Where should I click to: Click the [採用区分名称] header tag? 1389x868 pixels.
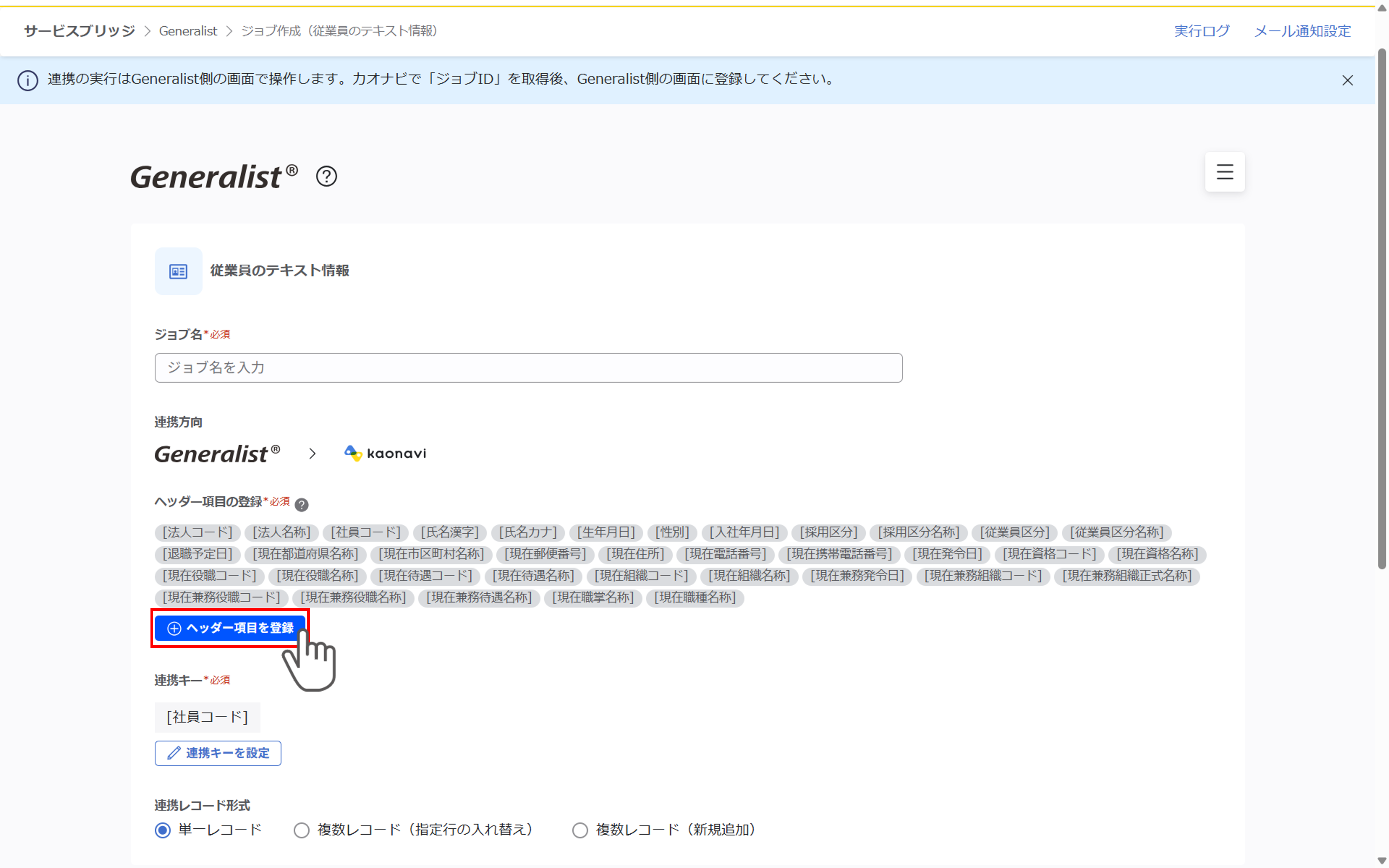pos(918,532)
